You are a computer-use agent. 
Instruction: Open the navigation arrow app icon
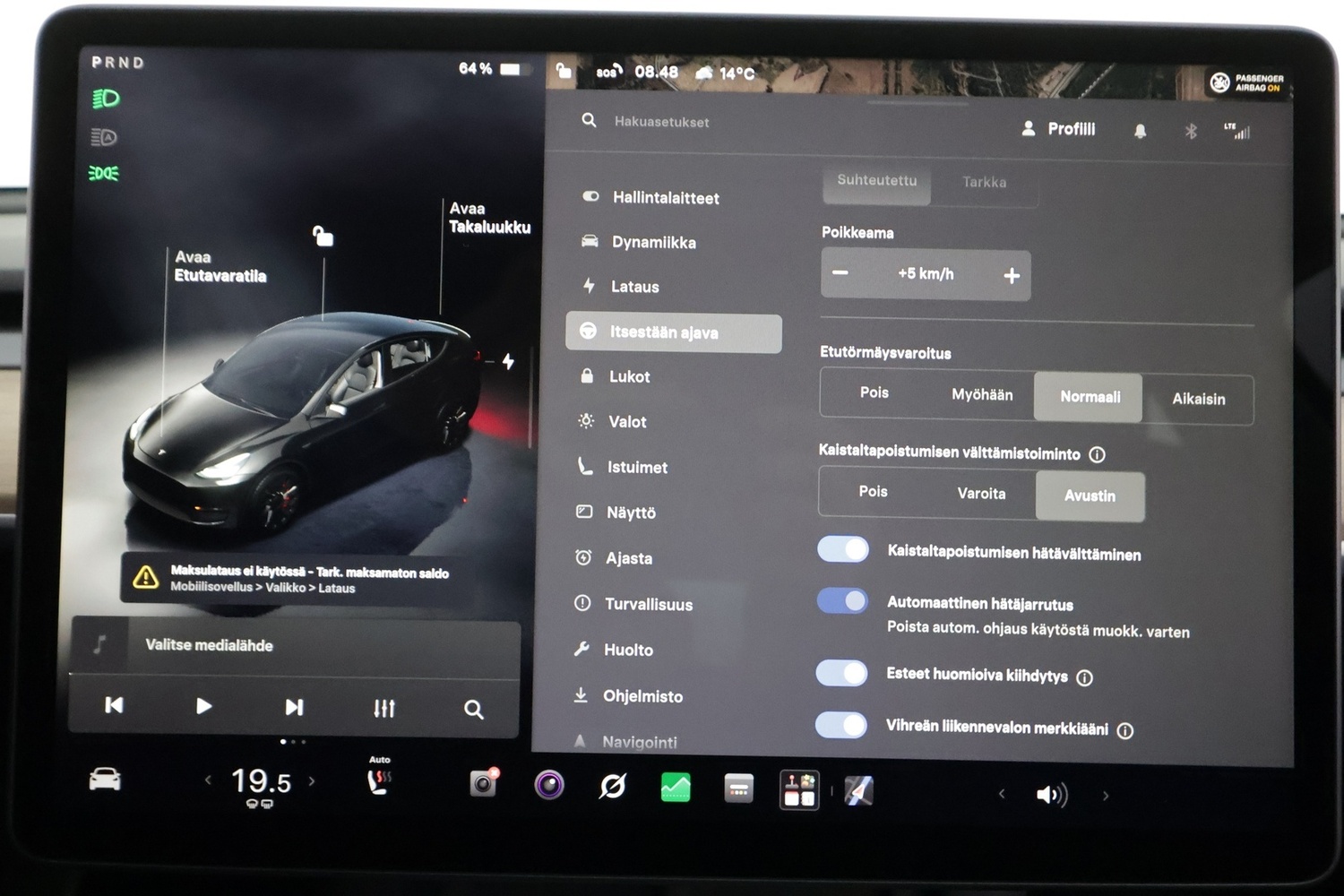click(858, 791)
